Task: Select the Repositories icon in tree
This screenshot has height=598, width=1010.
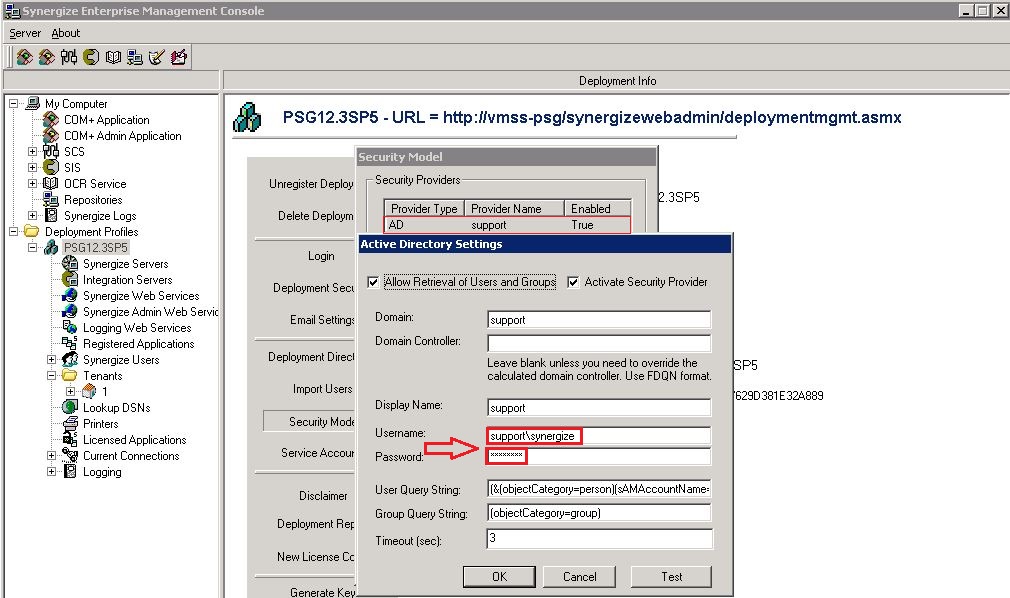Action: [51, 200]
